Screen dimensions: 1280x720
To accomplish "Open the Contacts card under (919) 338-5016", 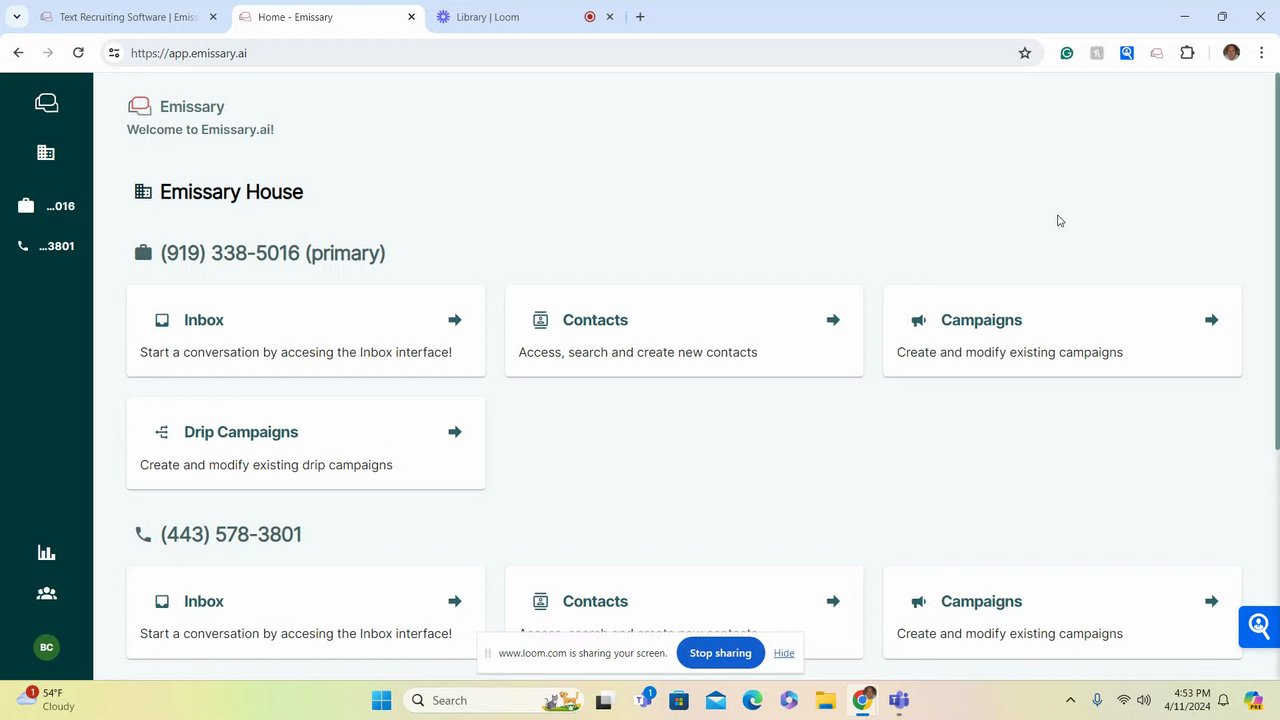I will [684, 331].
